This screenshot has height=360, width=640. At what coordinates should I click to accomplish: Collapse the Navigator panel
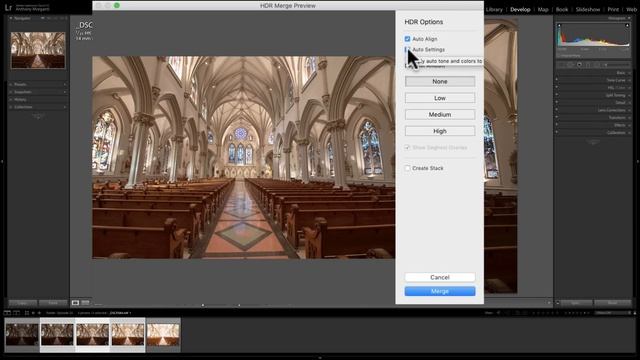(x=11, y=18)
